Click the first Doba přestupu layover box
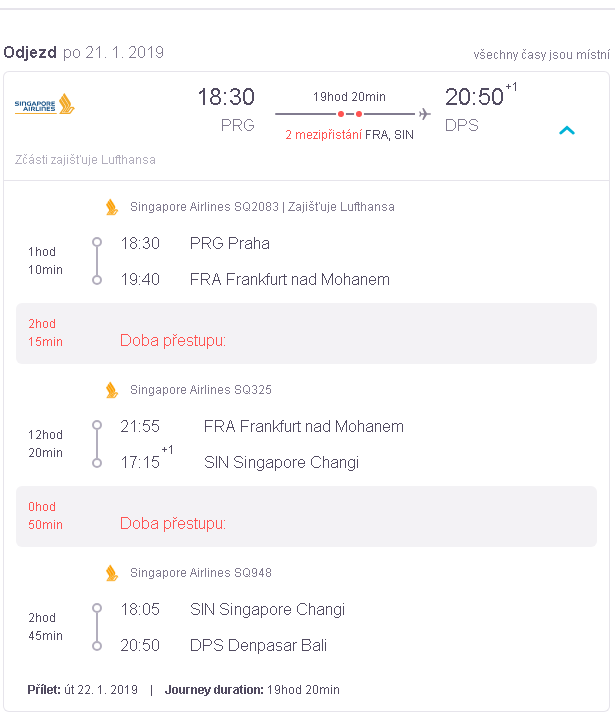 pos(306,333)
